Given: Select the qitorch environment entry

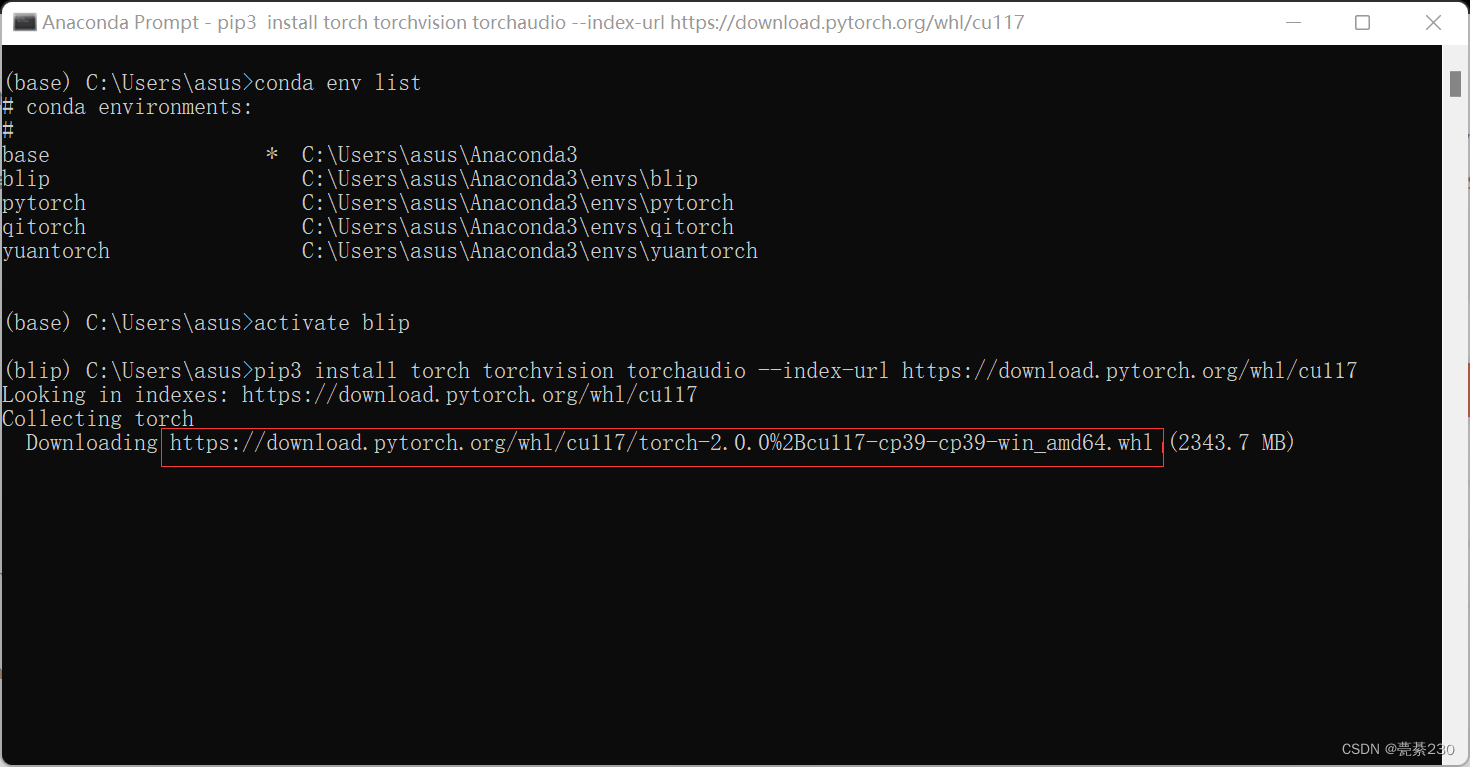Looking at the screenshot, I should [44, 226].
